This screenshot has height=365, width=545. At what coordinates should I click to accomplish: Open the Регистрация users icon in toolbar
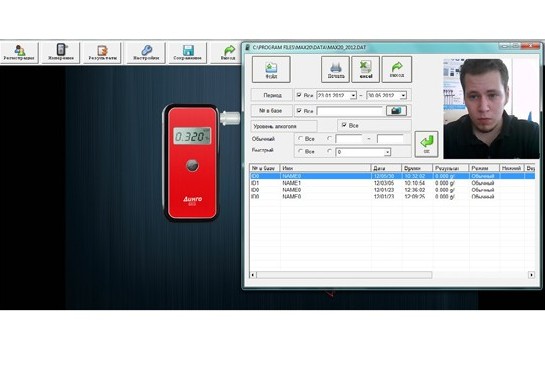point(19,52)
